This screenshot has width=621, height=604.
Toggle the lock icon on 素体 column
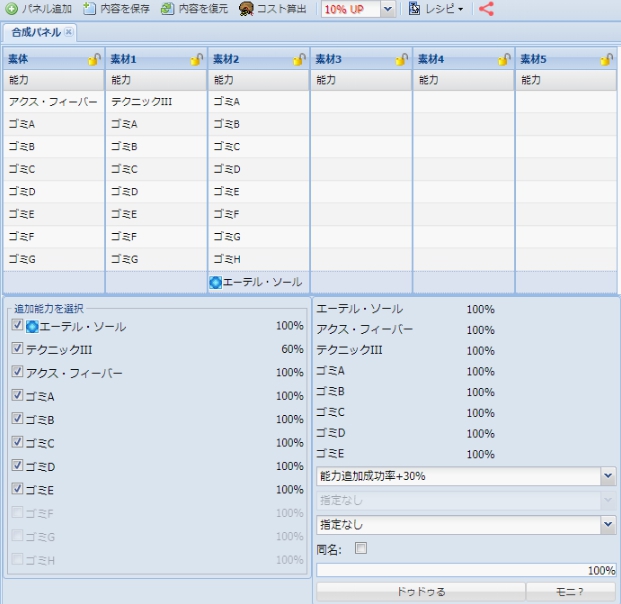pos(93,60)
